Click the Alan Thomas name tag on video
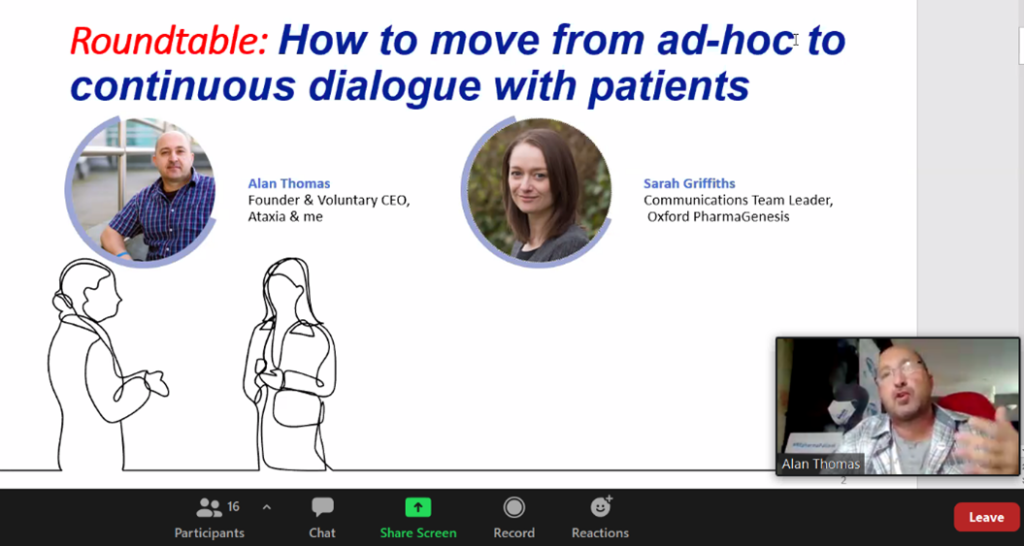Screen dimensions: 1024x546 820,464
